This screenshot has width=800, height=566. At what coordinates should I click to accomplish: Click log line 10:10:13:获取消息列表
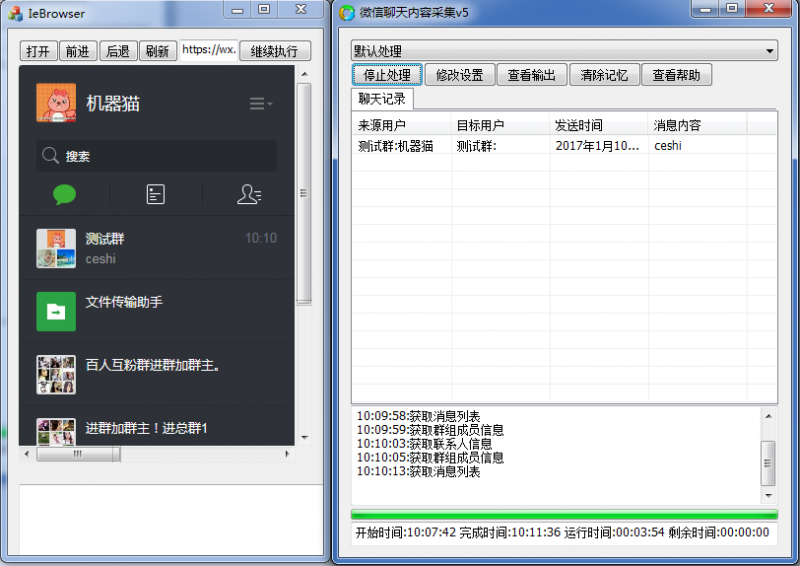click(x=418, y=471)
